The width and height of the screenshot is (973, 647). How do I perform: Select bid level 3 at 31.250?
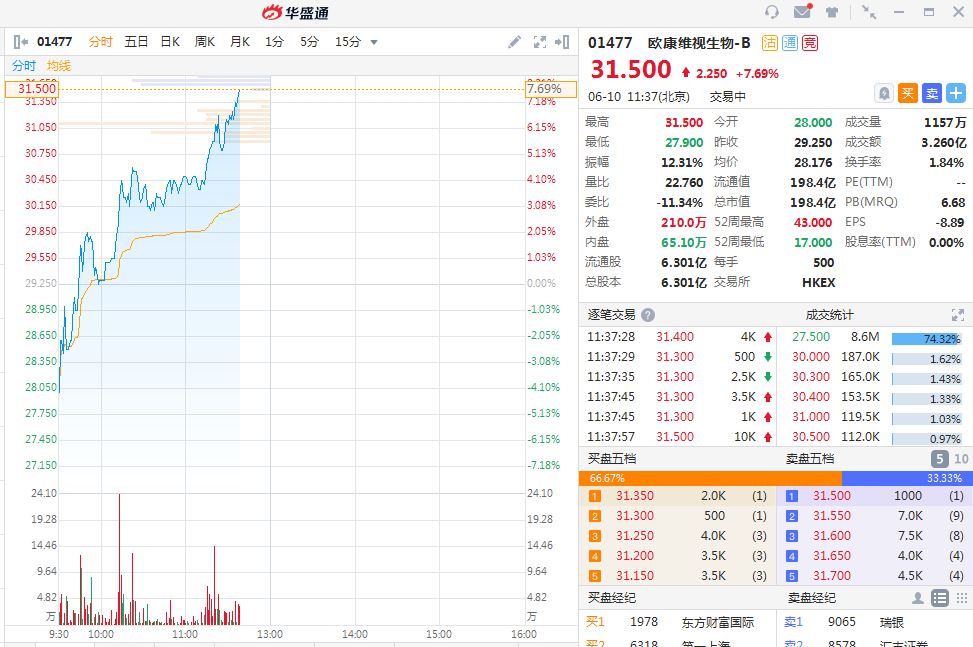point(678,536)
